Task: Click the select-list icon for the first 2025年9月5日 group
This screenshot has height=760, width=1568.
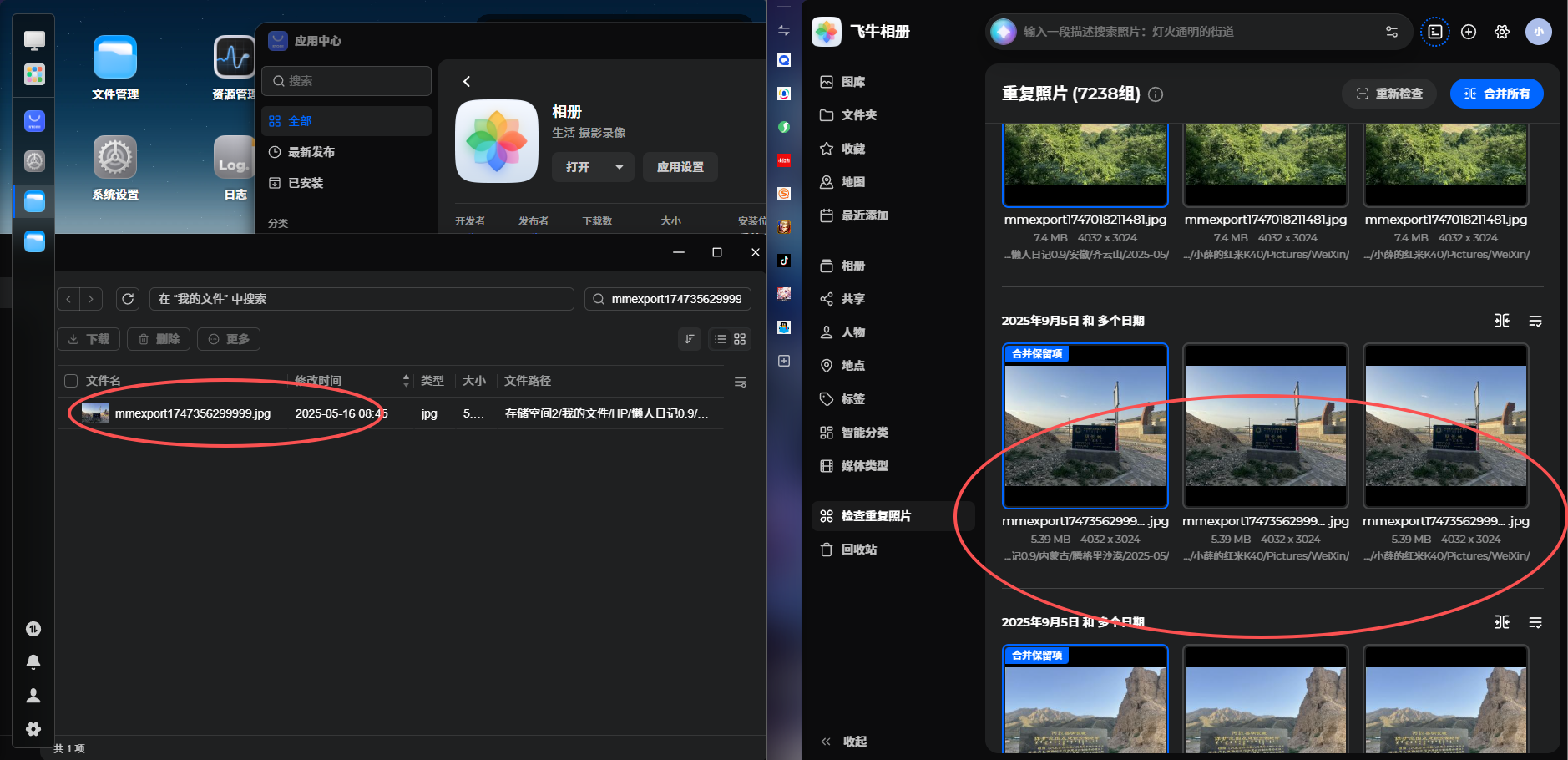Action: (1535, 321)
